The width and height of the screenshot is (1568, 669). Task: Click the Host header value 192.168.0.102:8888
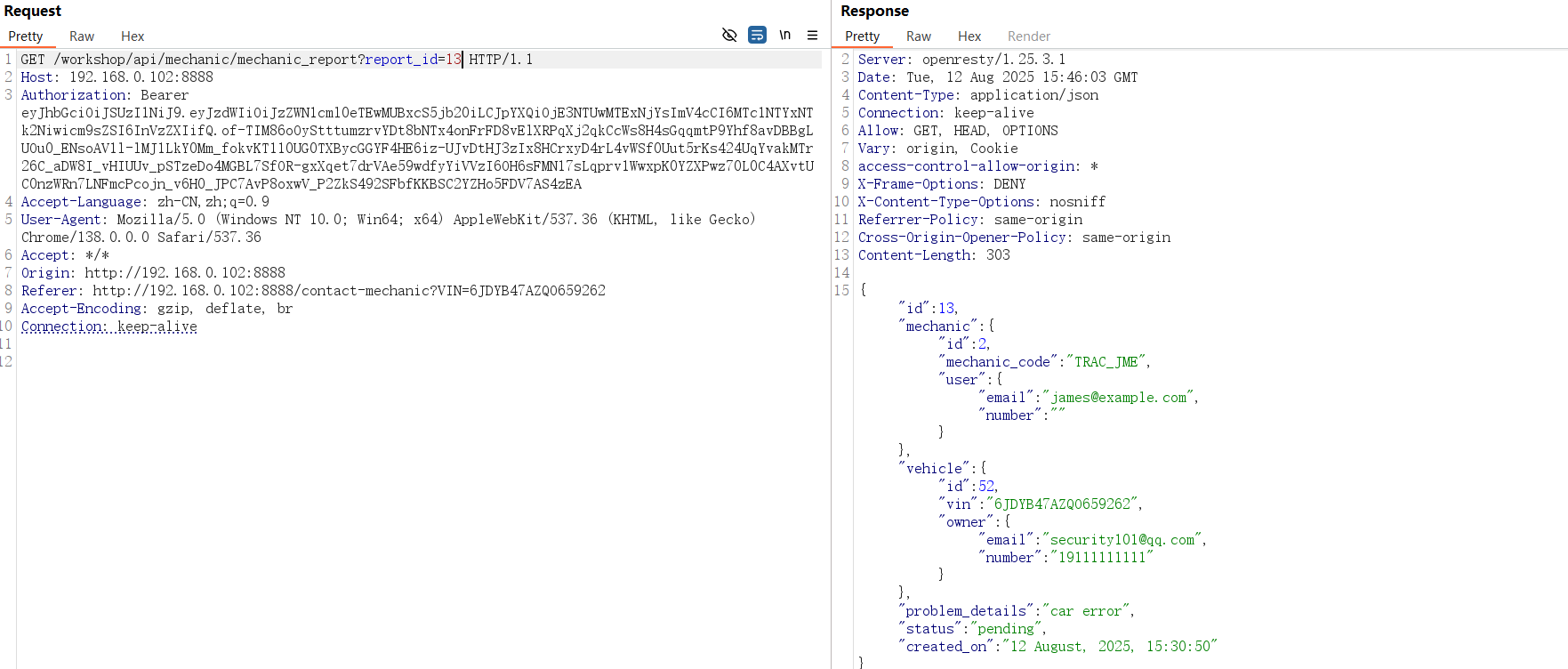(141, 77)
